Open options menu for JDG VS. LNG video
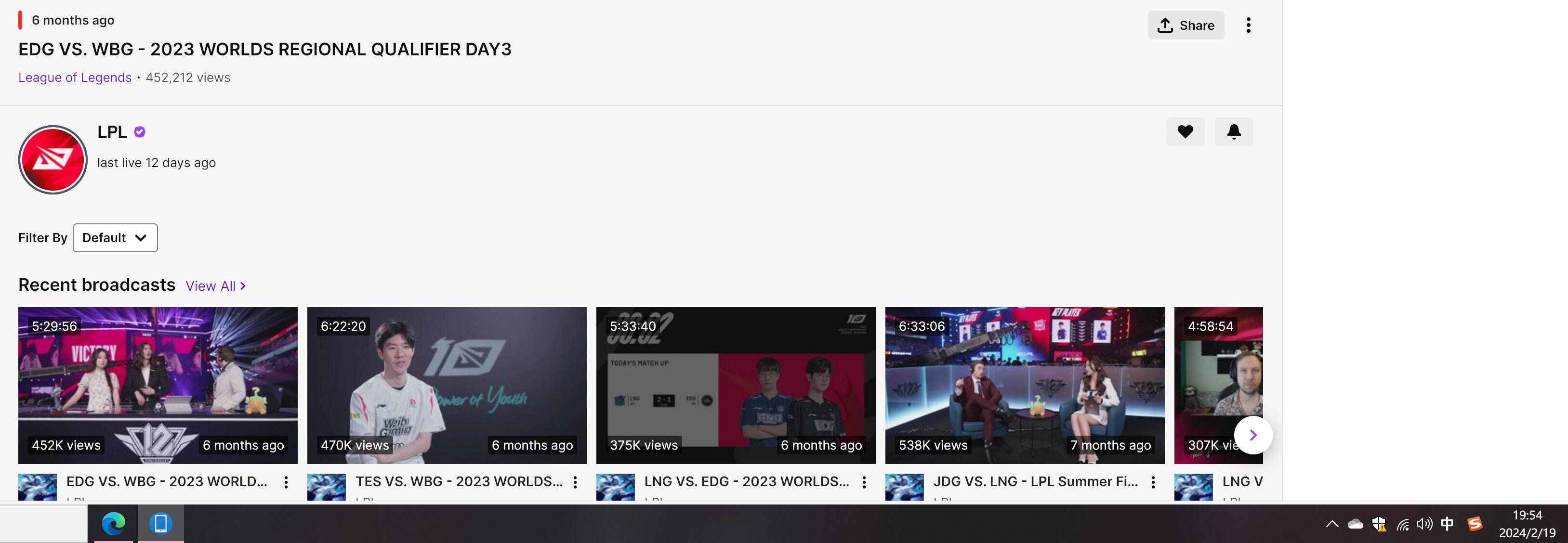This screenshot has height=543, width=1568. click(x=1152, y=482)
